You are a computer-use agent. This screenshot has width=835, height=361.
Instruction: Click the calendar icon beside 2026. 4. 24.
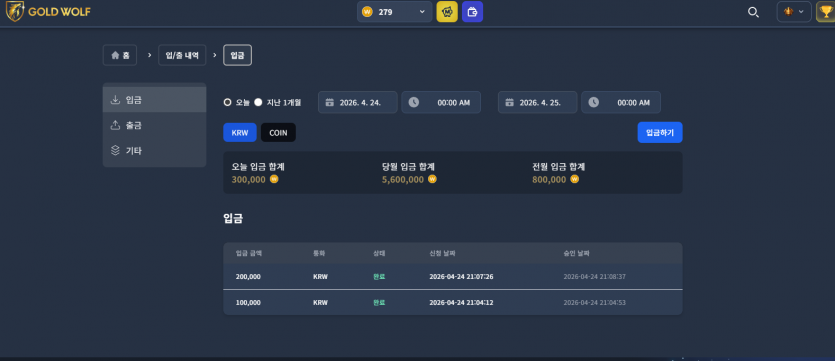pos(330,103)
